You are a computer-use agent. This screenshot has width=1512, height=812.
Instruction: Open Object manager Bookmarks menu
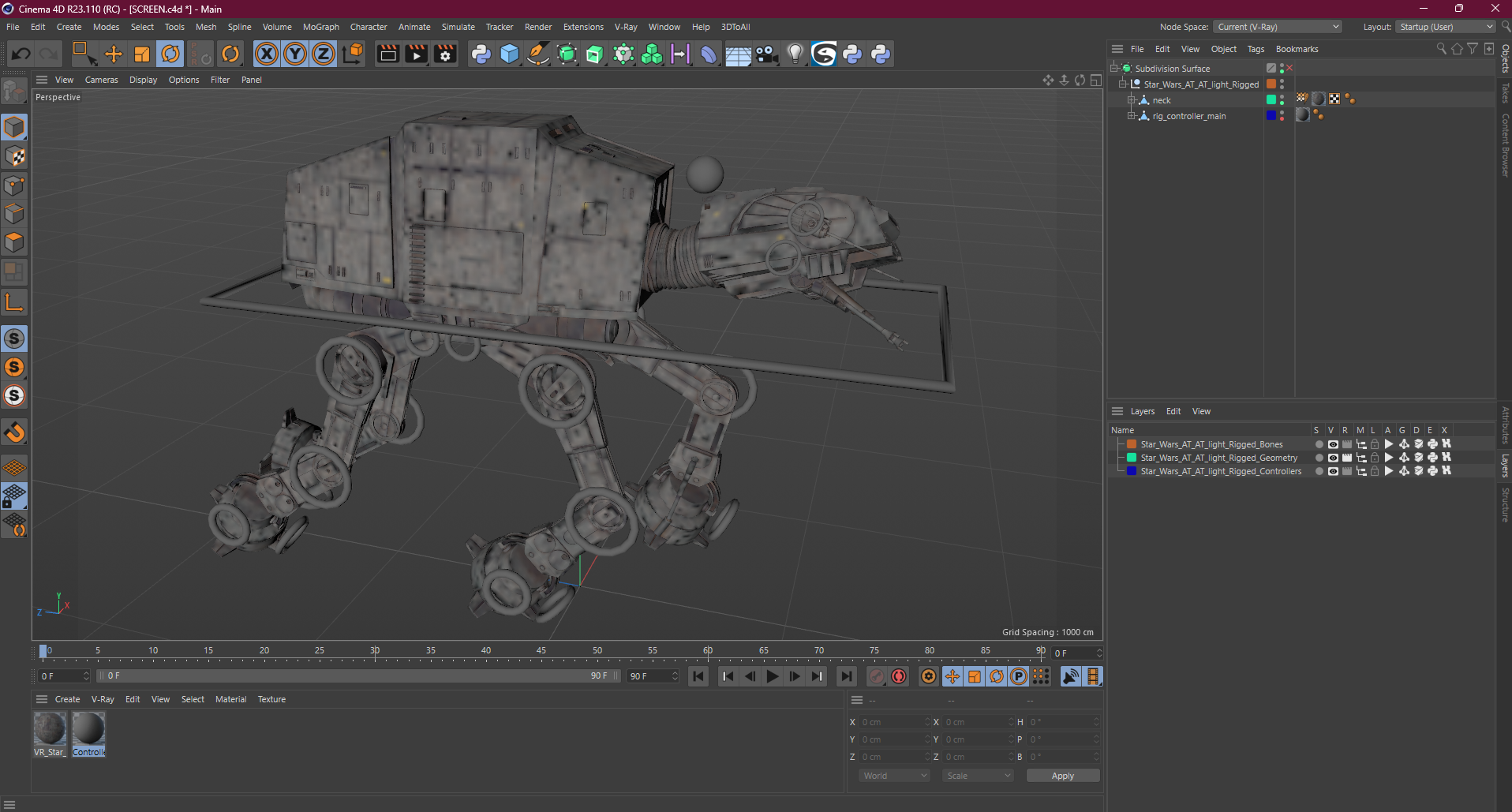click(x=1297, y=49)
